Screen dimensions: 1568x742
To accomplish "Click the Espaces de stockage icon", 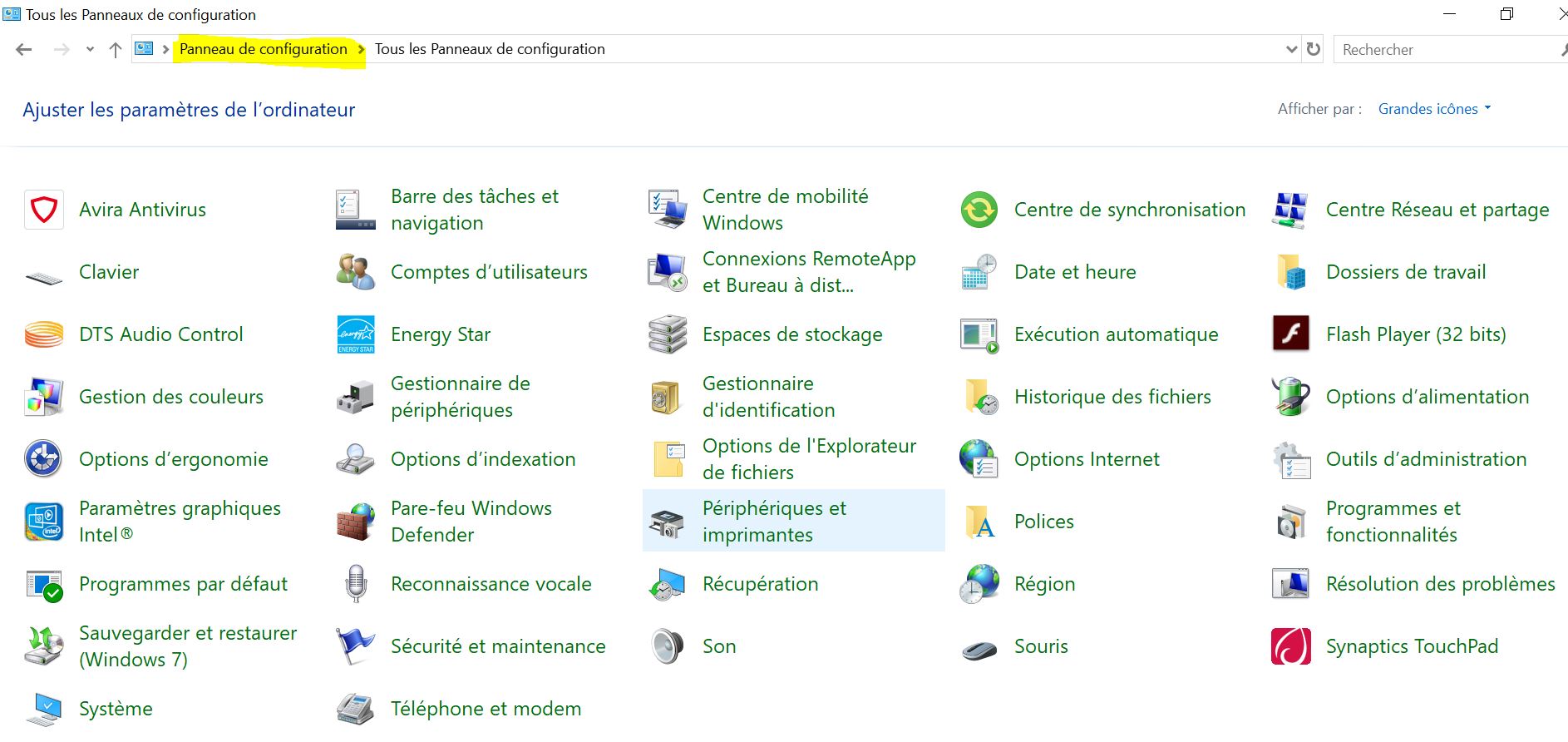I will click(x=668, y=334).
